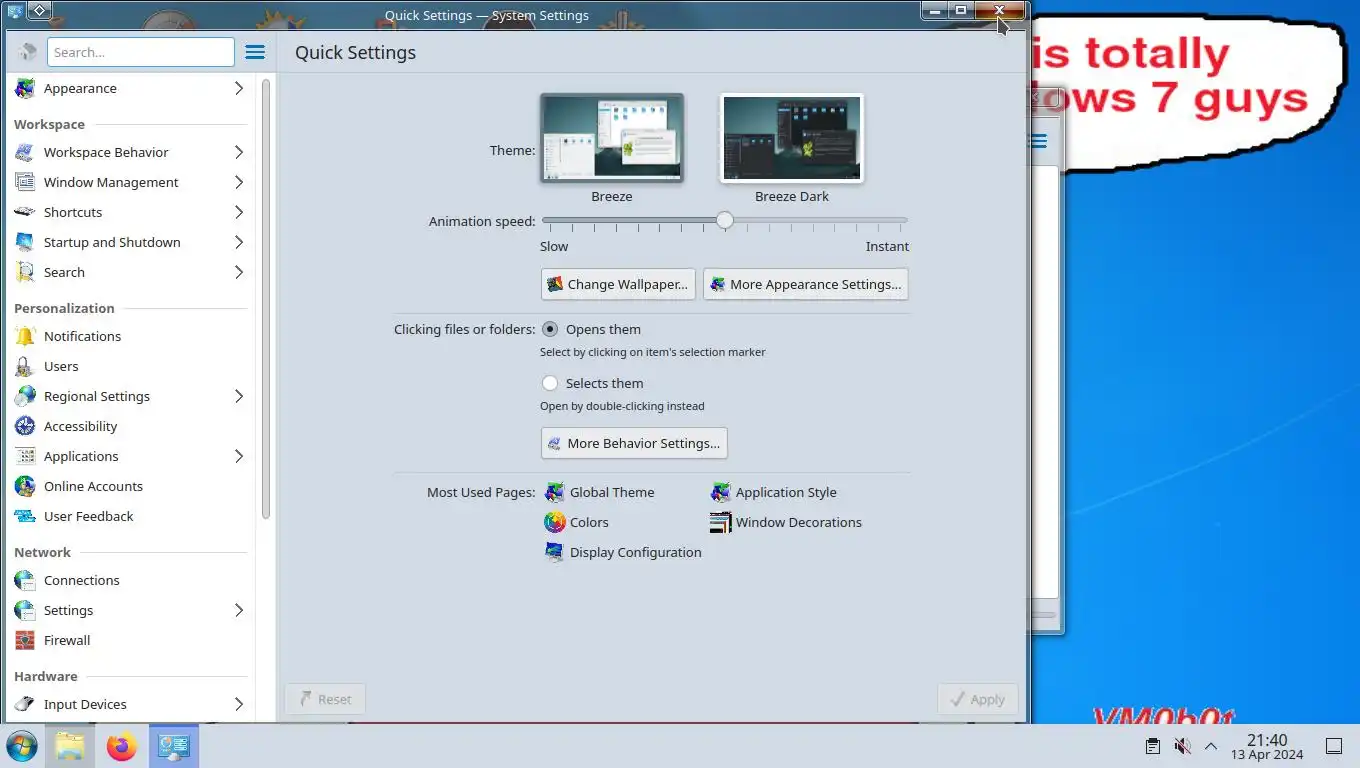The width and height of the screenshot is (1360, 768).
Task: Select the 'Opens them' radio option
Action: (x=550, y=329)
